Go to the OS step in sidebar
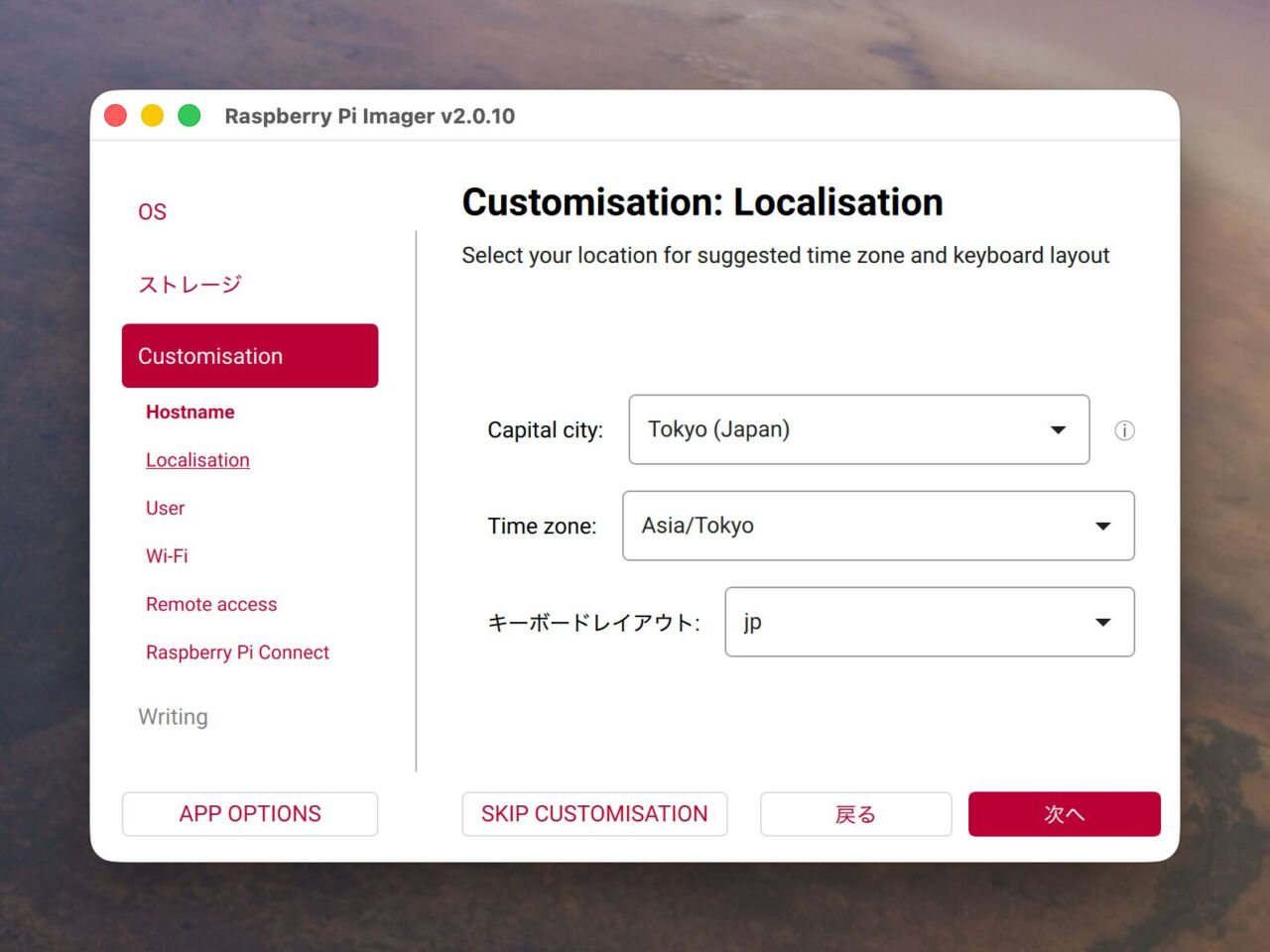 (152, 212)
